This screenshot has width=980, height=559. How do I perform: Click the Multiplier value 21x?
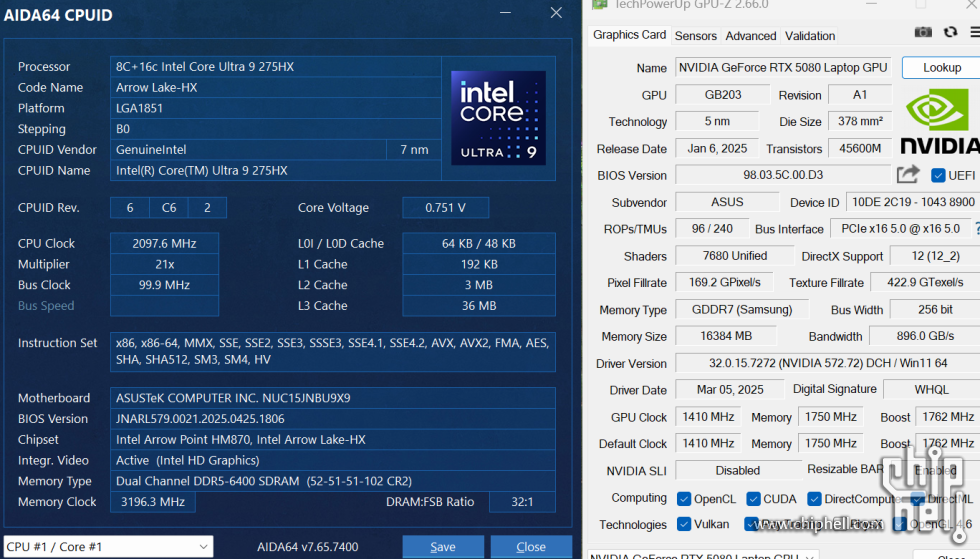click(x=164, y=264)
